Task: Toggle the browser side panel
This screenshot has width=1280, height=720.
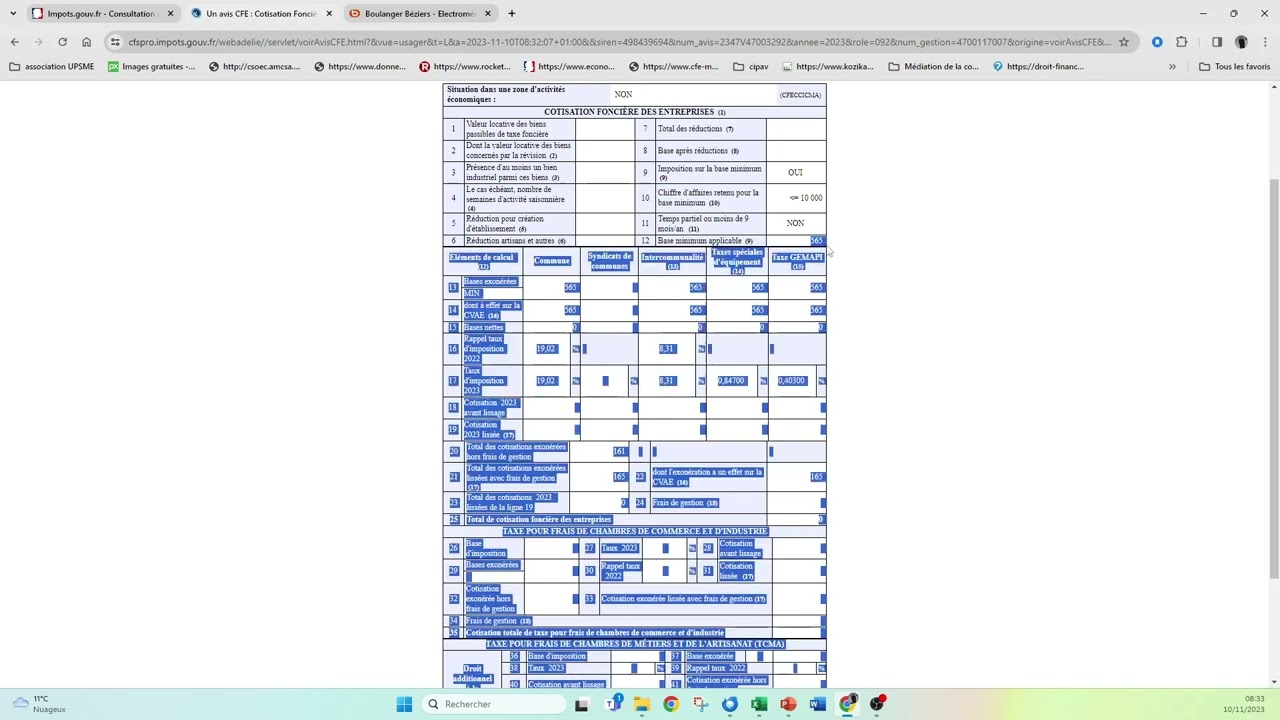Action: (1217, 42)
